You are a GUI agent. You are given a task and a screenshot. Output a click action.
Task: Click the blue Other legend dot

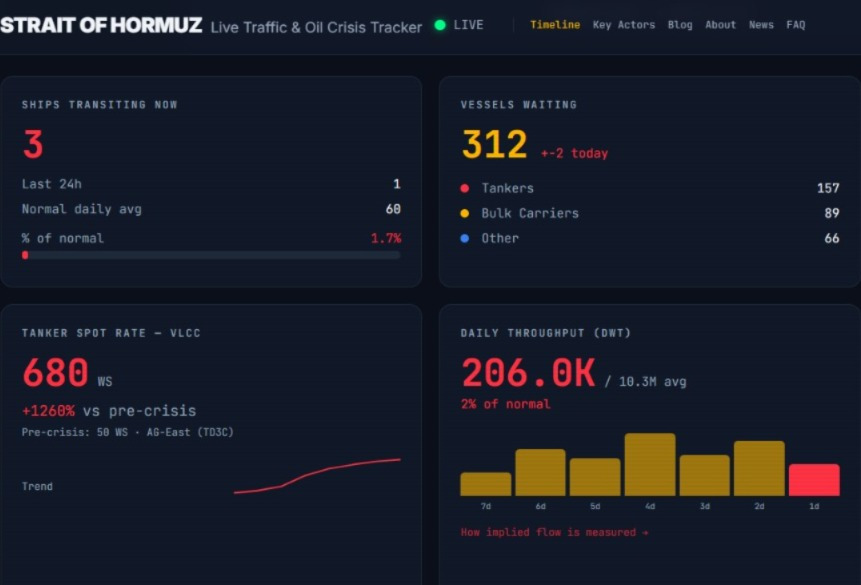(x=465, y=238)
